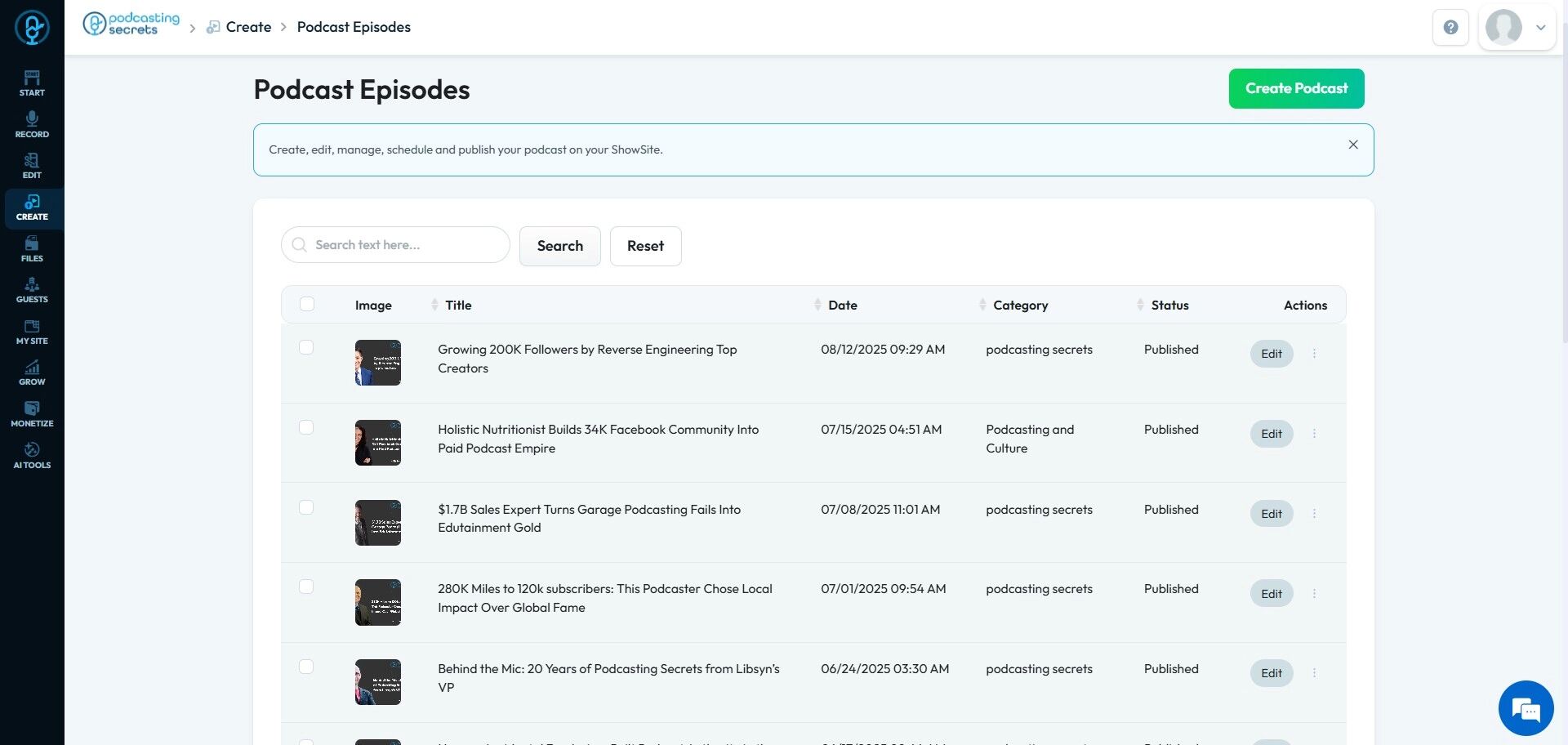Click Podcast Episodes in the breadcrumb
Screen dimensions: 1568x745
(x=354, y=27)
